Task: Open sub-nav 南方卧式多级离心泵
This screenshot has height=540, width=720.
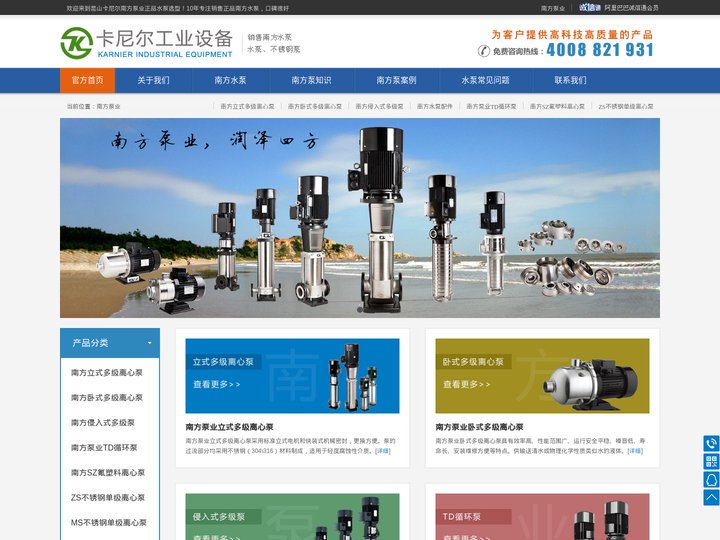Action: pyautogui.click(x=315, y=107)
